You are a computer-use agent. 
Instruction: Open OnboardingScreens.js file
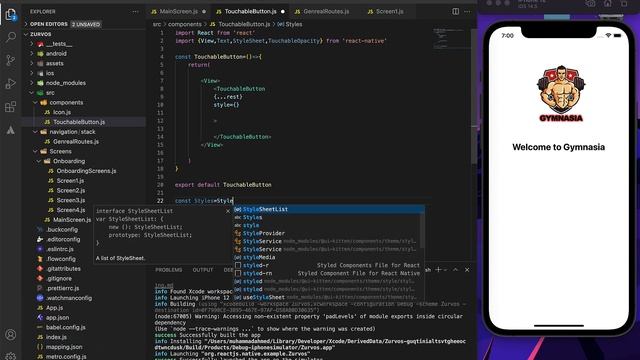pos(86,171)
